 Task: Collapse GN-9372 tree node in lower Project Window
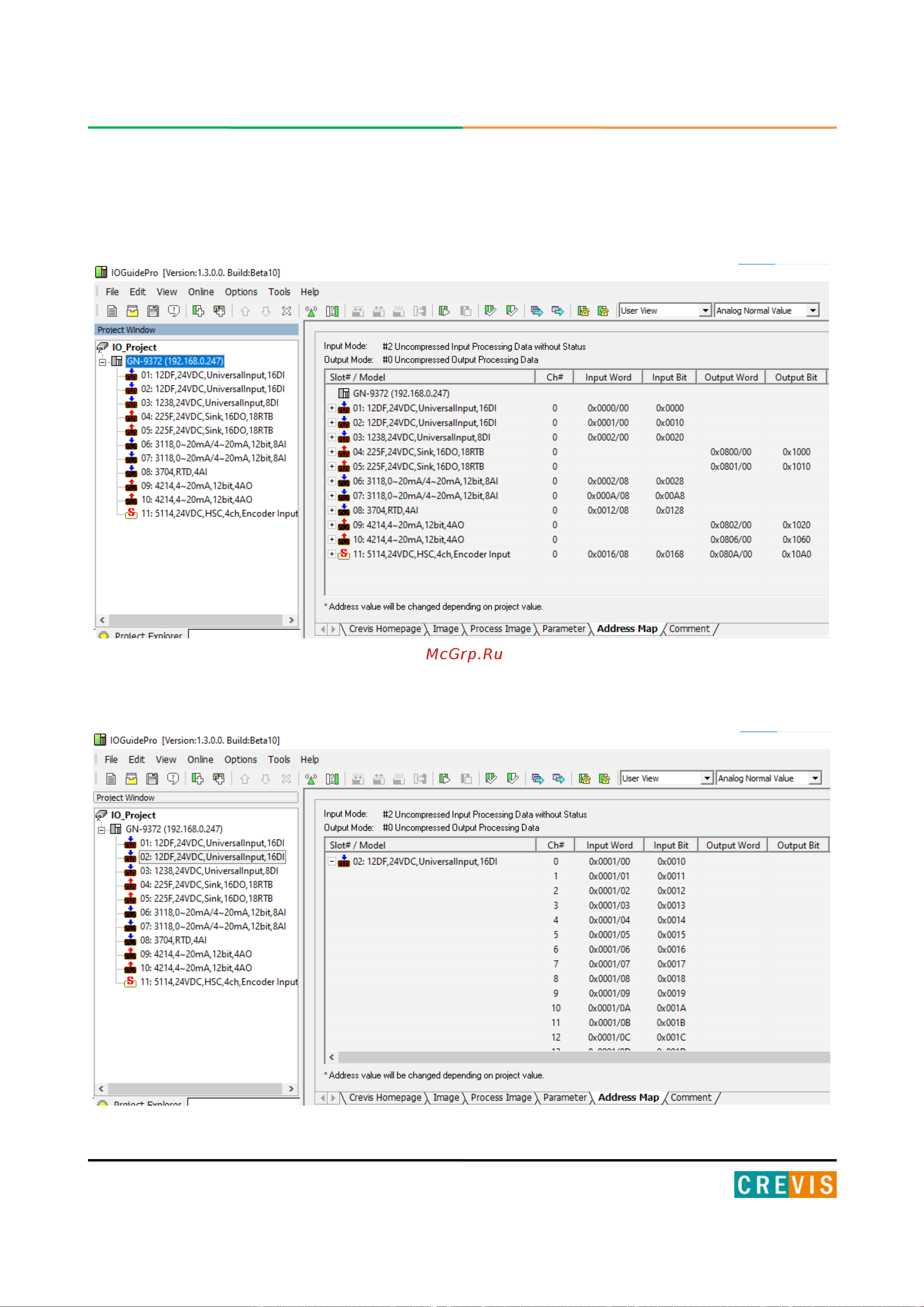pos(101,830)
